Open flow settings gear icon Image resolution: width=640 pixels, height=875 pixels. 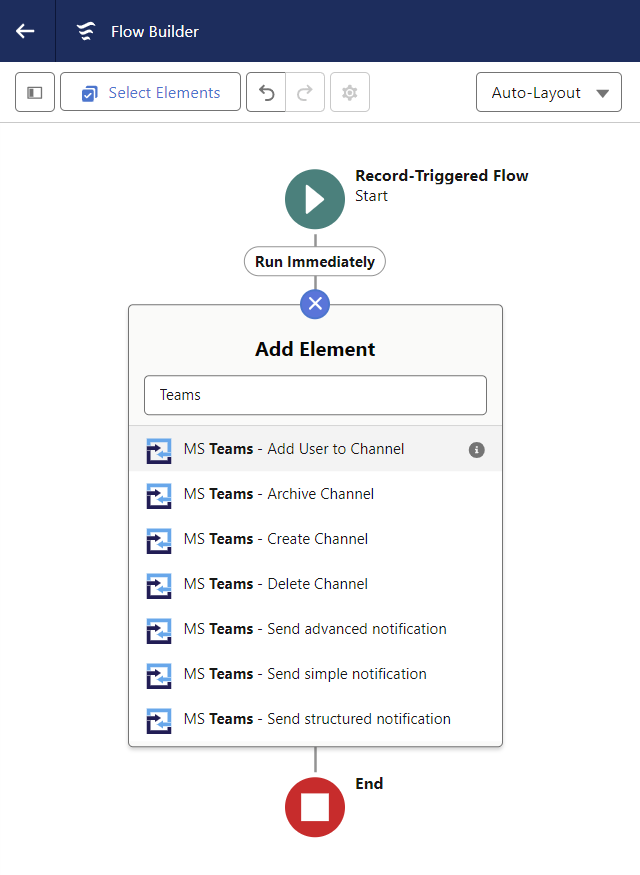point(350,92)
